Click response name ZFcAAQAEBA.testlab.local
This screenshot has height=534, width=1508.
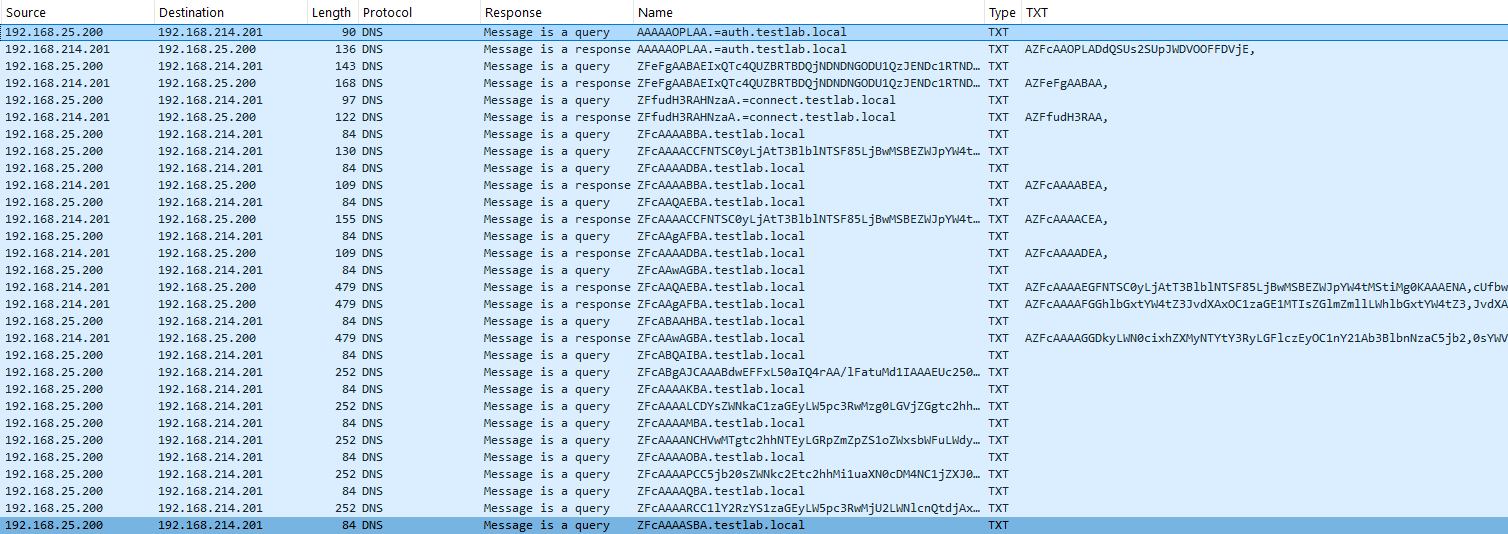[x=720, y=287]
